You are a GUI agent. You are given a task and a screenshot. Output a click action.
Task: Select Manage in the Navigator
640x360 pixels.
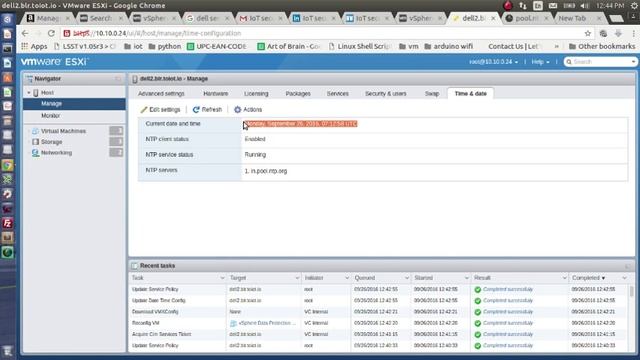tap(74, 104)
